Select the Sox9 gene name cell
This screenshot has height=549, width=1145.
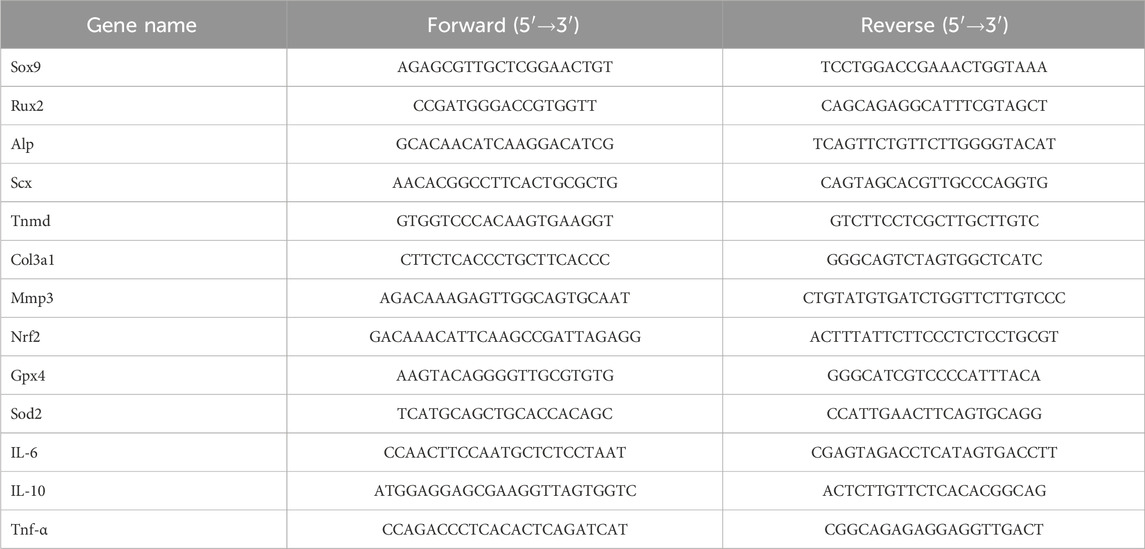(x=143, y=67)
